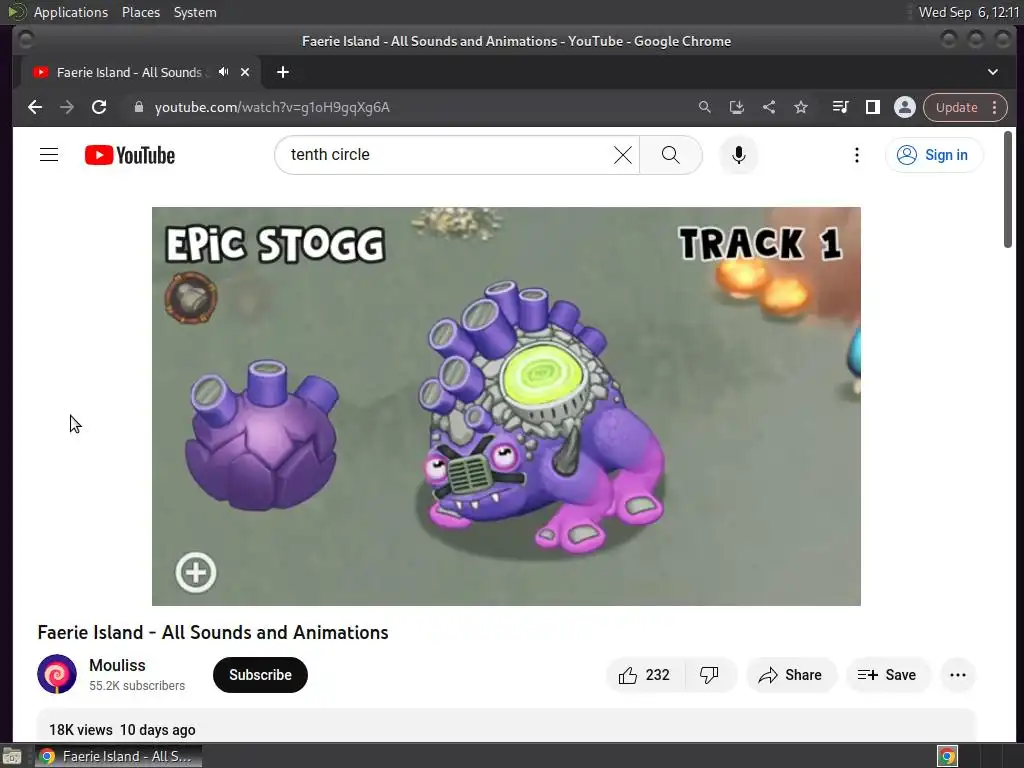Close the Faerie Island tab
This screenshot has height=768, width=1024.
(245, 72)
